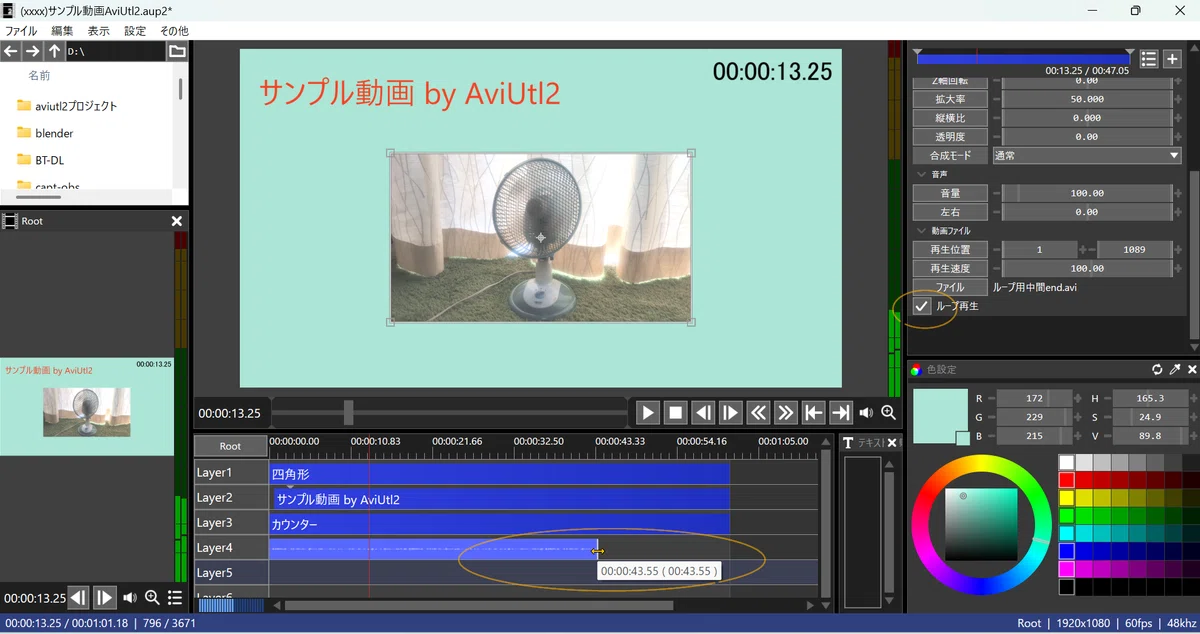Click the 縦横比 label button

(x=950, y=118)
